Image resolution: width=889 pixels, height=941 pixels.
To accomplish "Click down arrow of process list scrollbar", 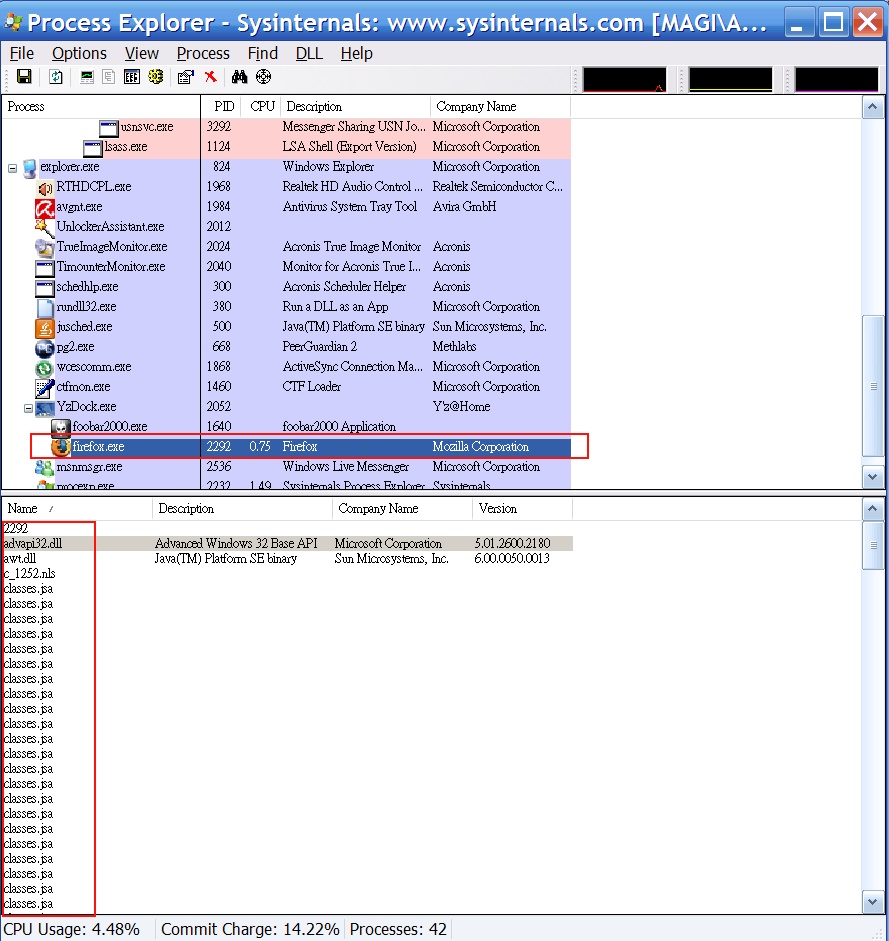I will coord(873,477).
